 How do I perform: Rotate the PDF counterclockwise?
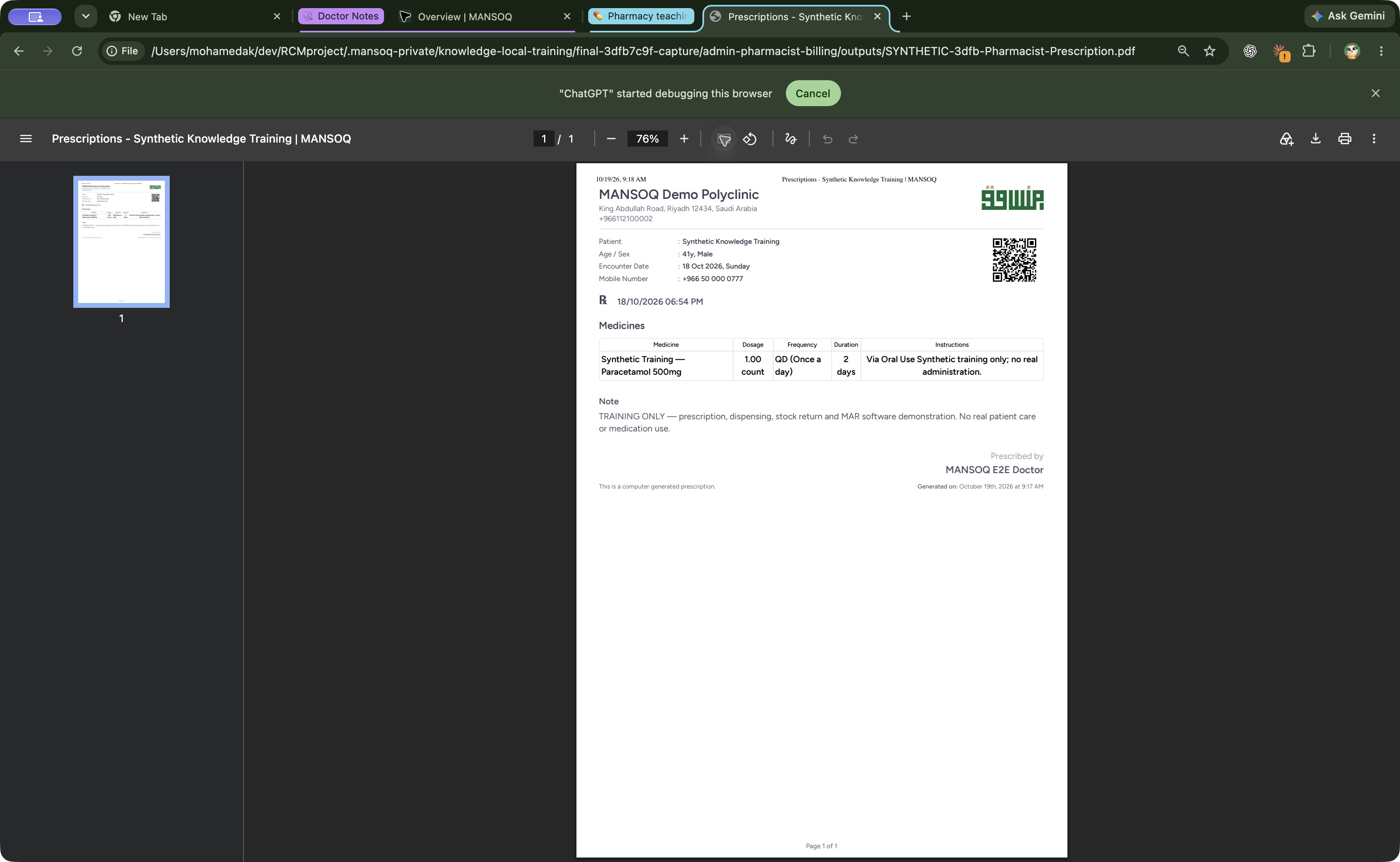750,139
